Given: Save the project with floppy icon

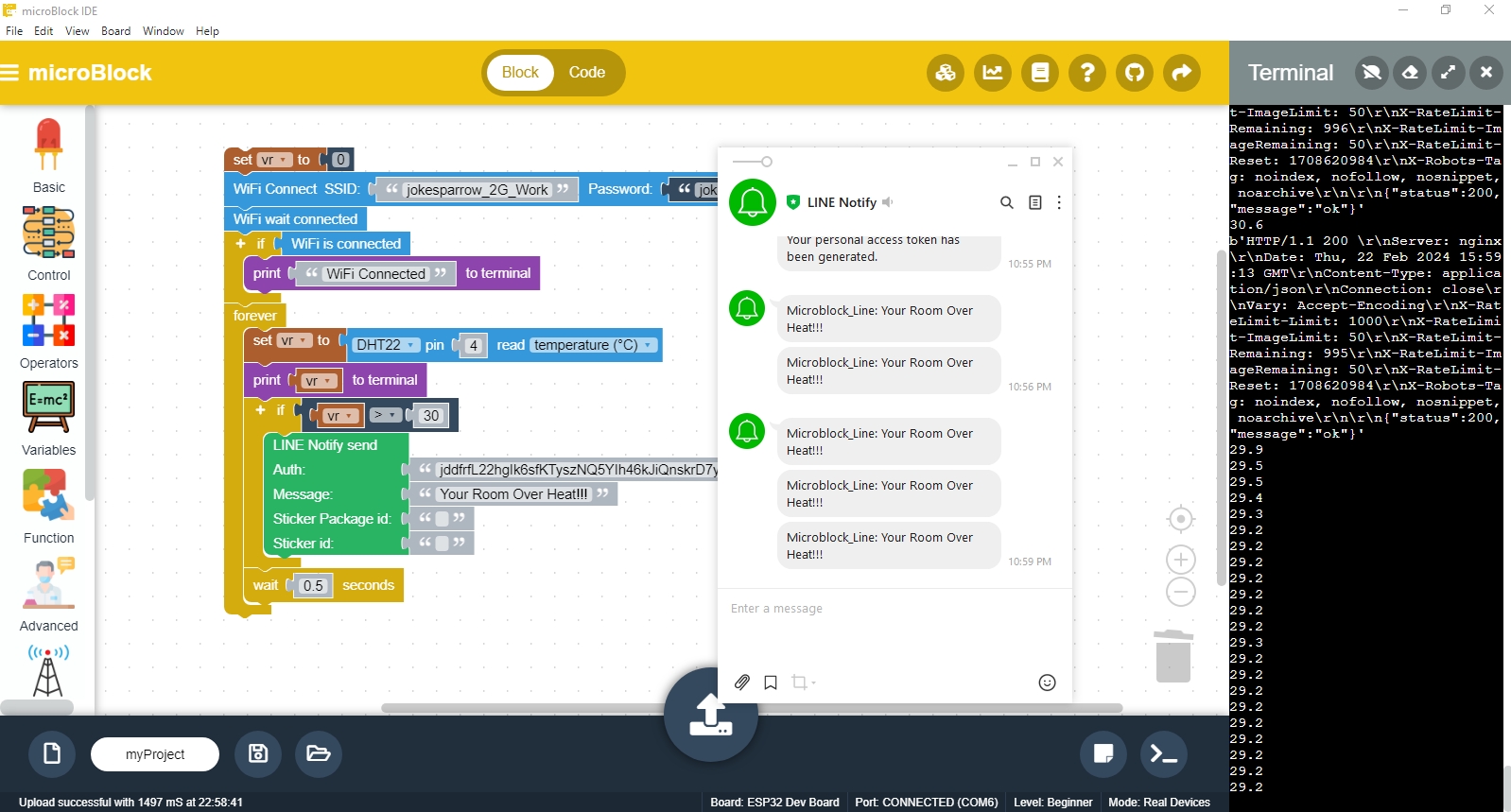Looking at the screenshot, I should (258, 753).
